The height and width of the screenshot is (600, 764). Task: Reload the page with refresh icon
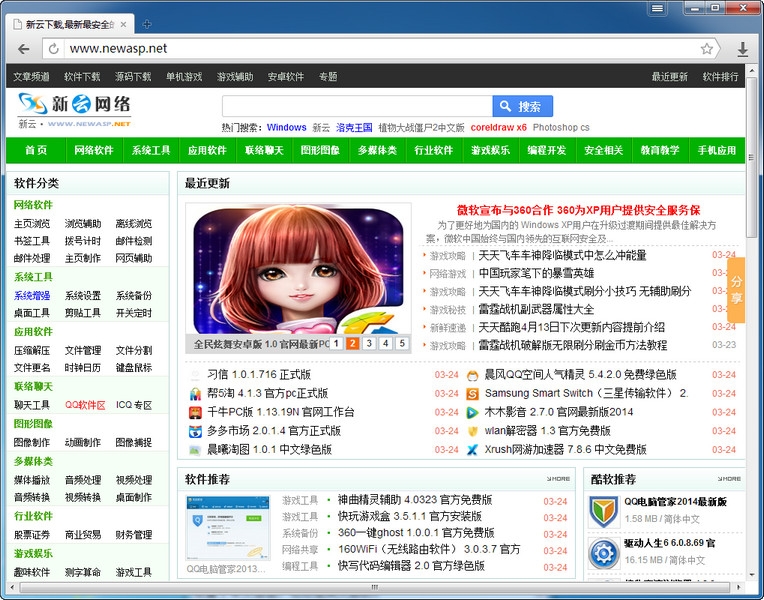(54, 49)
